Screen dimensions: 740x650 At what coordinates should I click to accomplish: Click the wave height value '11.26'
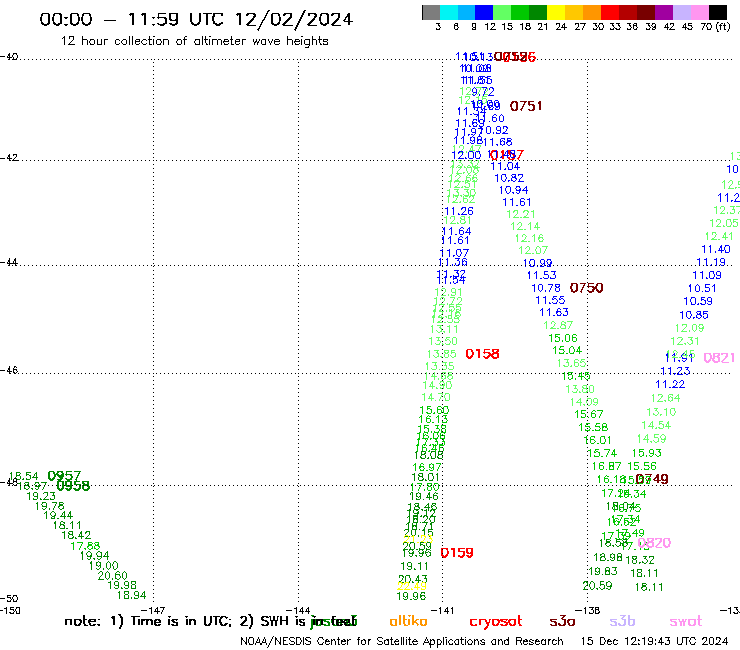click(459, 211)
